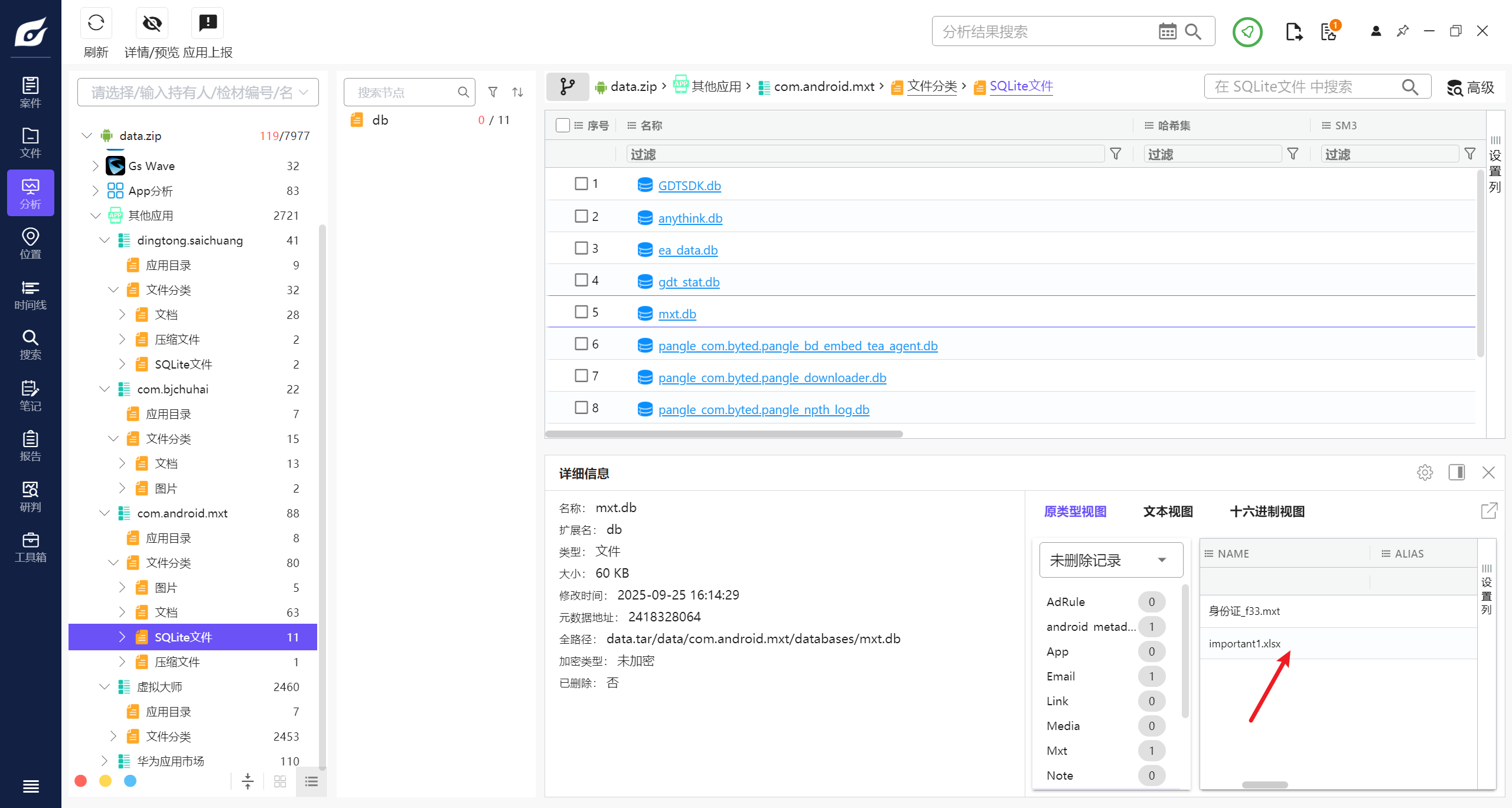
Task: Open the 未删除记录 dropdown
Action: click(1110, 560)
